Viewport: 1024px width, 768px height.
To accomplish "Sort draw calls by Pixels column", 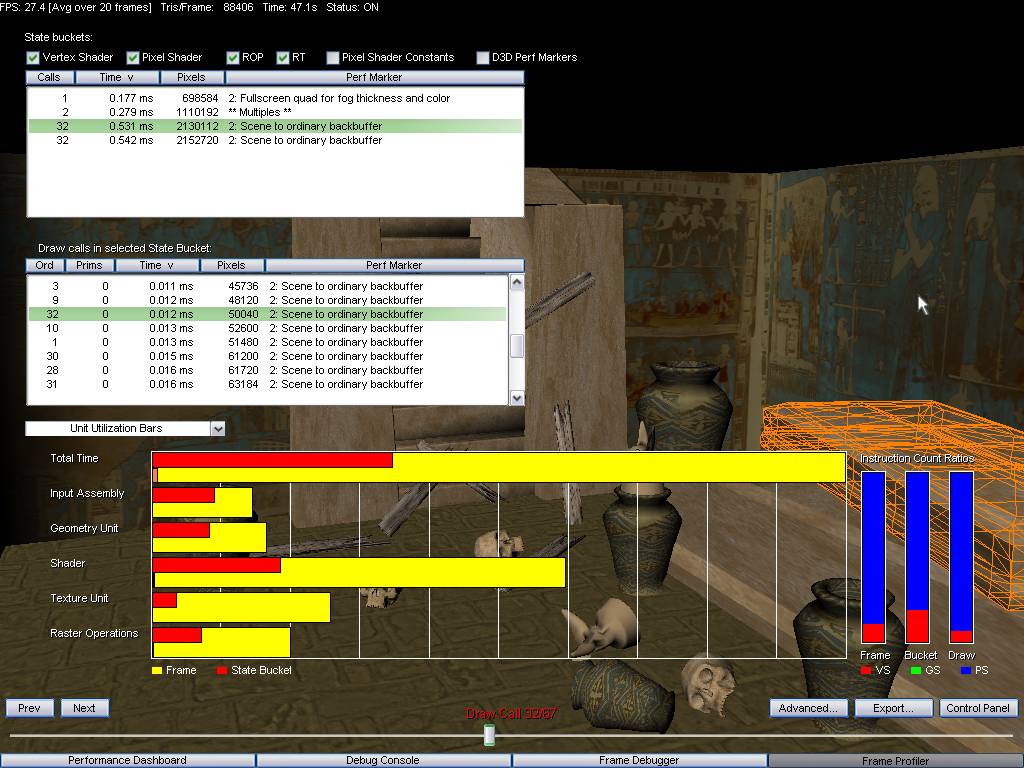I will point(231,265).
